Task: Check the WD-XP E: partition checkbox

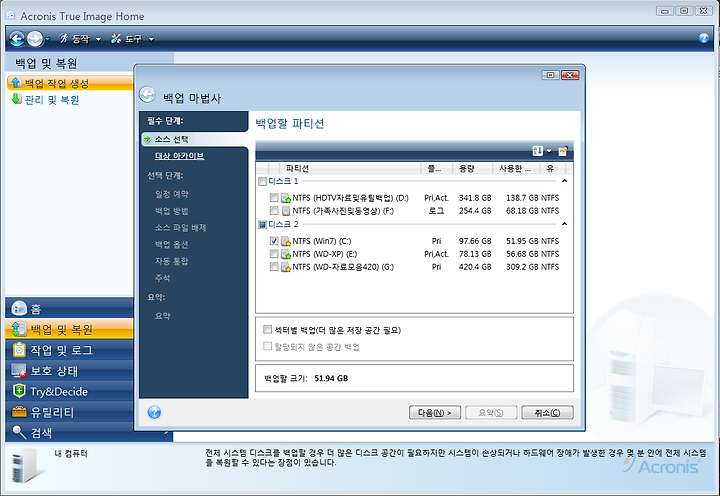Action: click(274, 254)
